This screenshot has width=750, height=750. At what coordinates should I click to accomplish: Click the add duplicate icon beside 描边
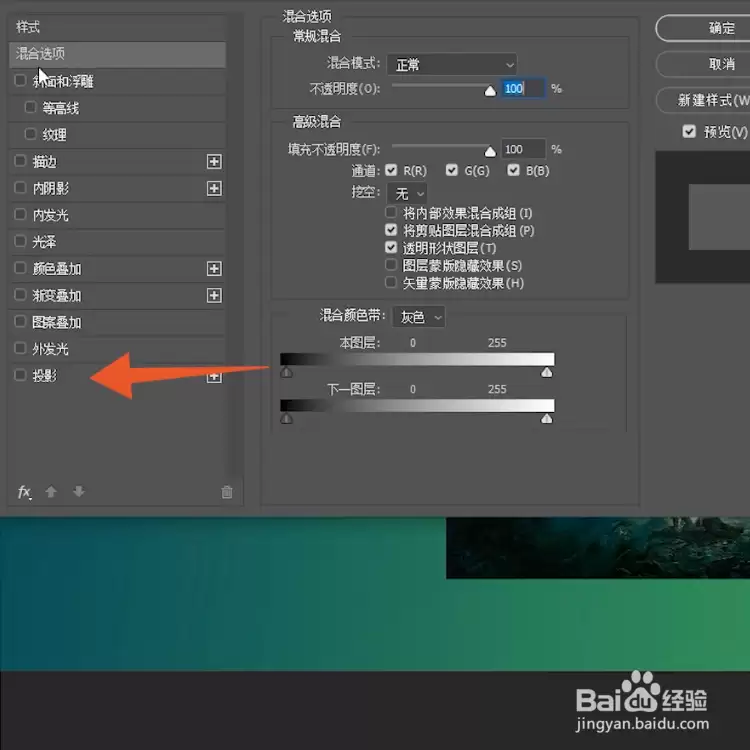[214, 162]
